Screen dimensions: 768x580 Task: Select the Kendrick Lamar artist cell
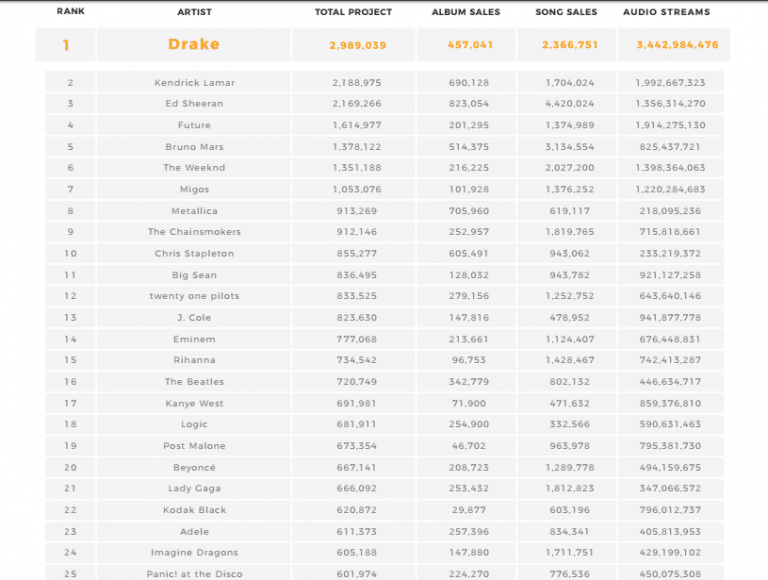click(194, 83)
